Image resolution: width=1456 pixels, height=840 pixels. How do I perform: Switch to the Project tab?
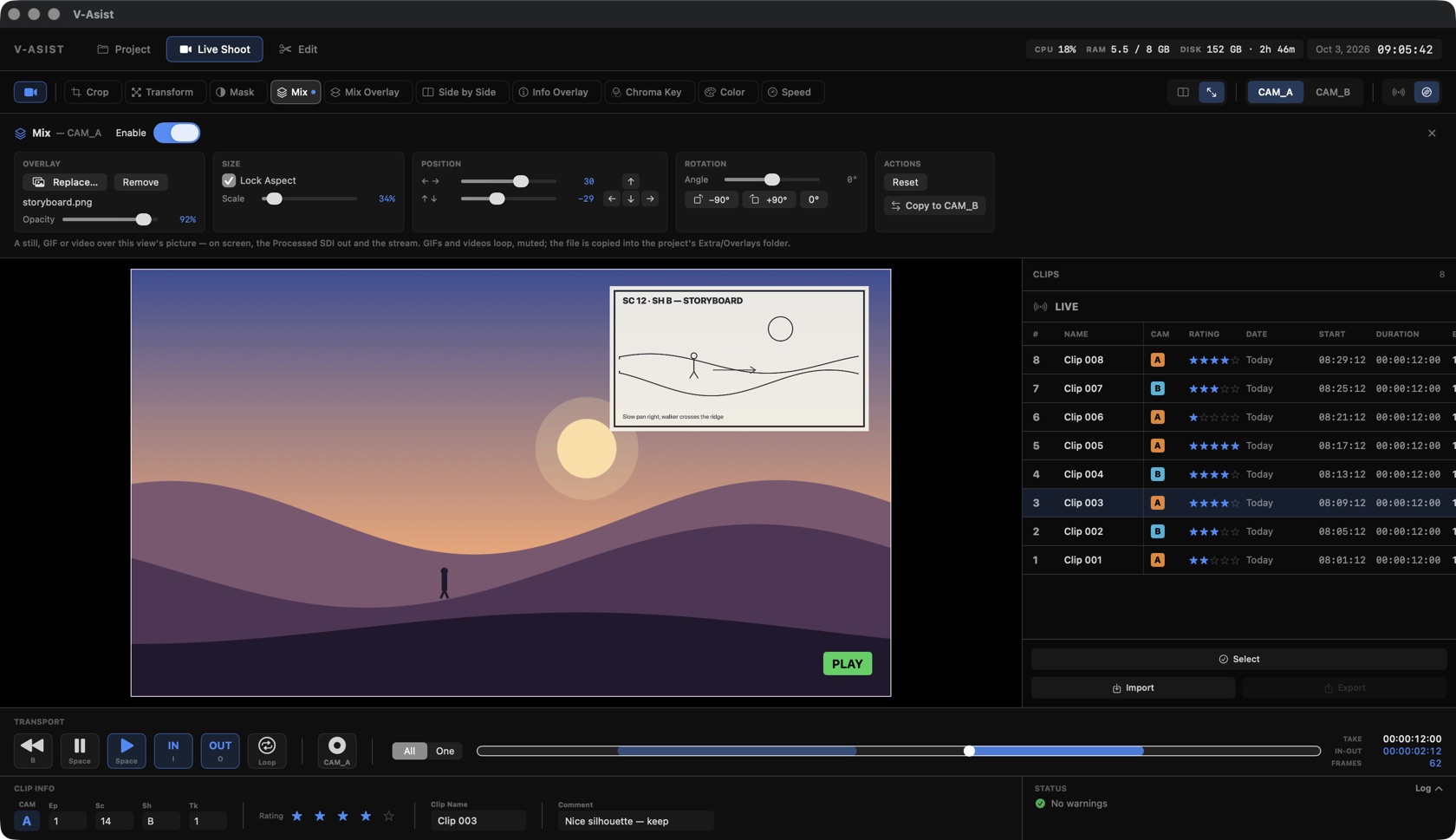[x=124, y=49]
